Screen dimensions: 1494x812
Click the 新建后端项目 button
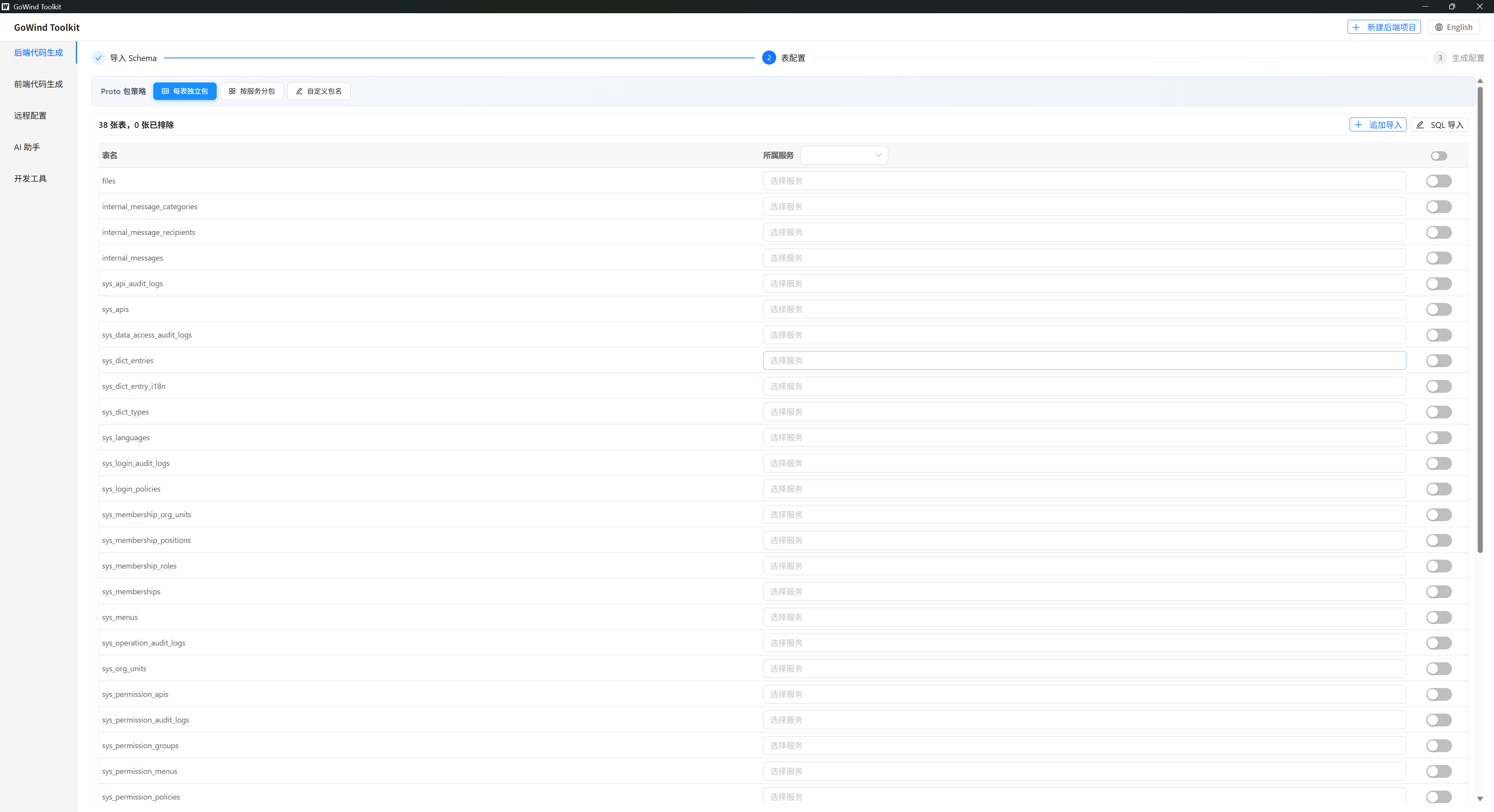pos(1384,27)
